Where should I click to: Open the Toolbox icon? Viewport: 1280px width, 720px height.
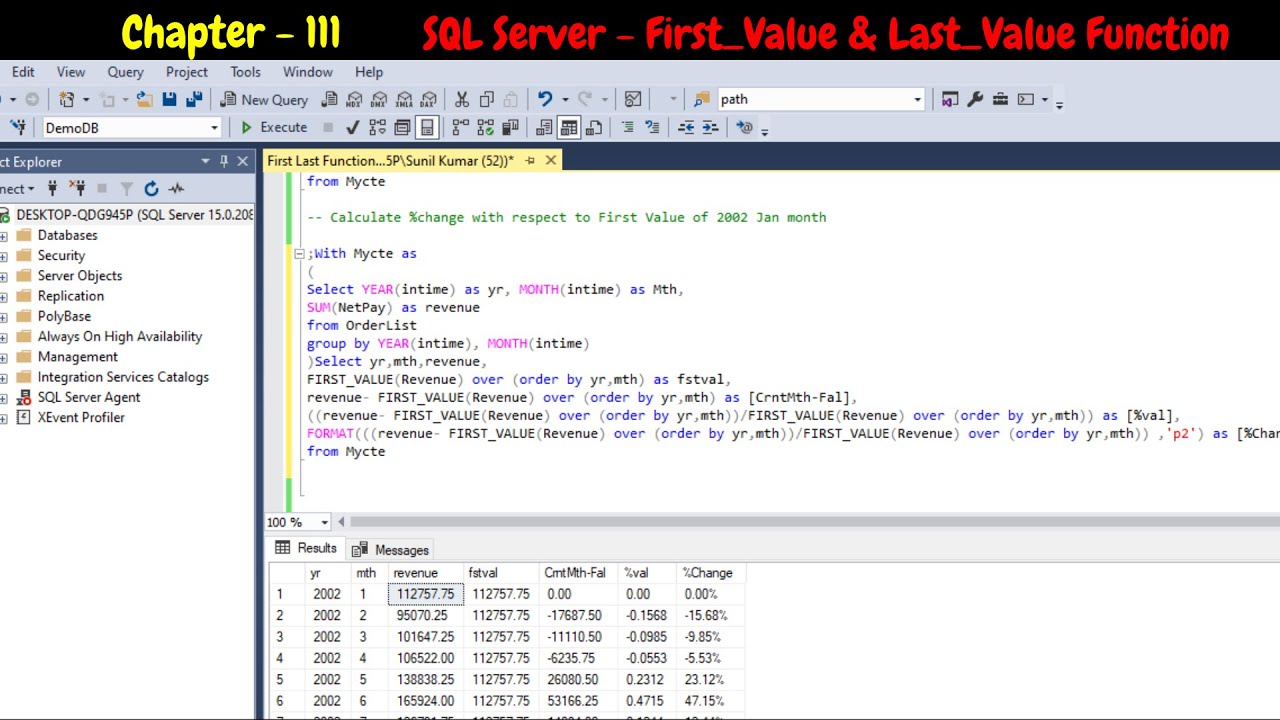click(x=1000, y=99)
